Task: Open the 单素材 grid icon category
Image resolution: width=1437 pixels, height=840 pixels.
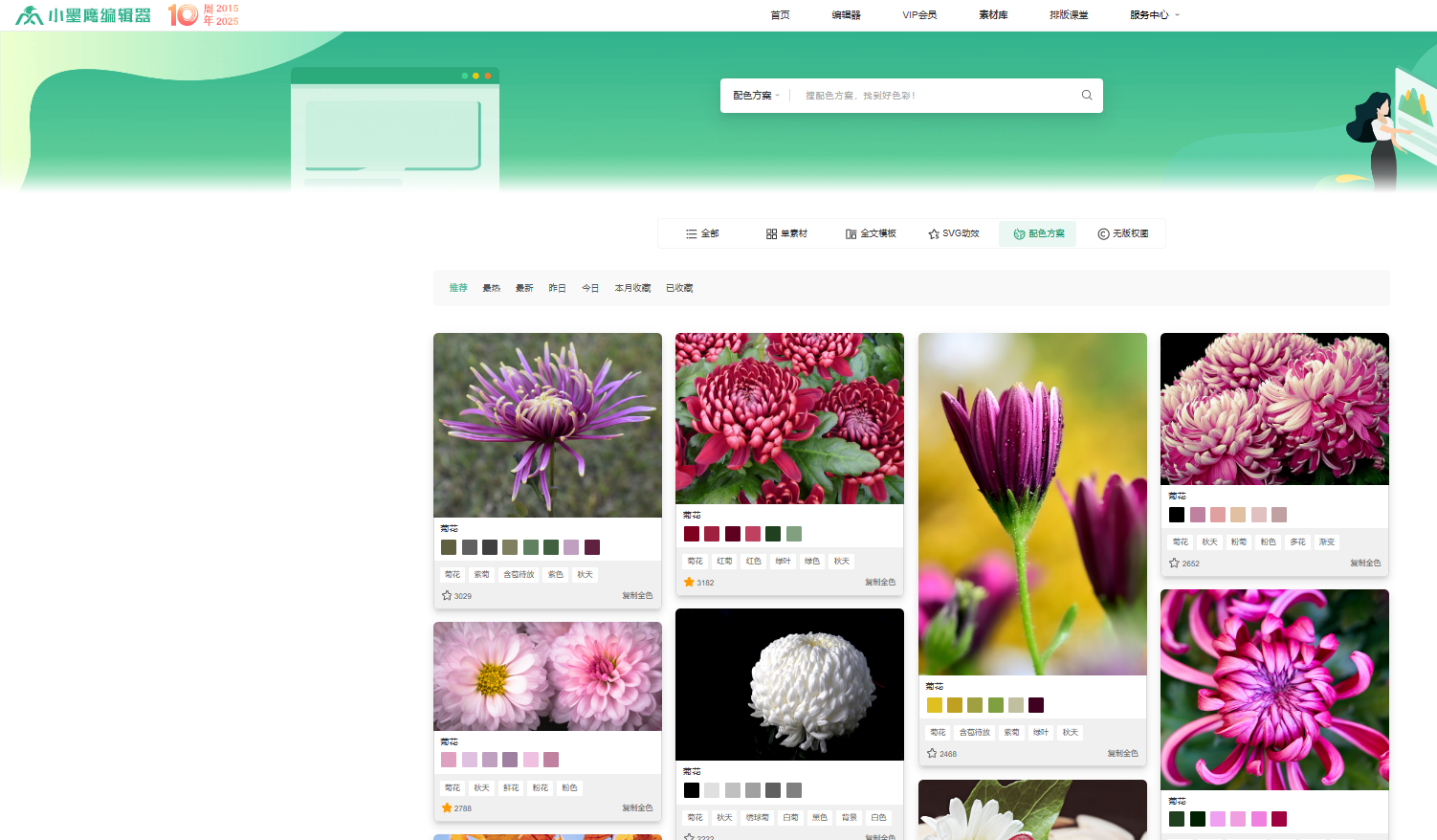Action: [786, 233]
